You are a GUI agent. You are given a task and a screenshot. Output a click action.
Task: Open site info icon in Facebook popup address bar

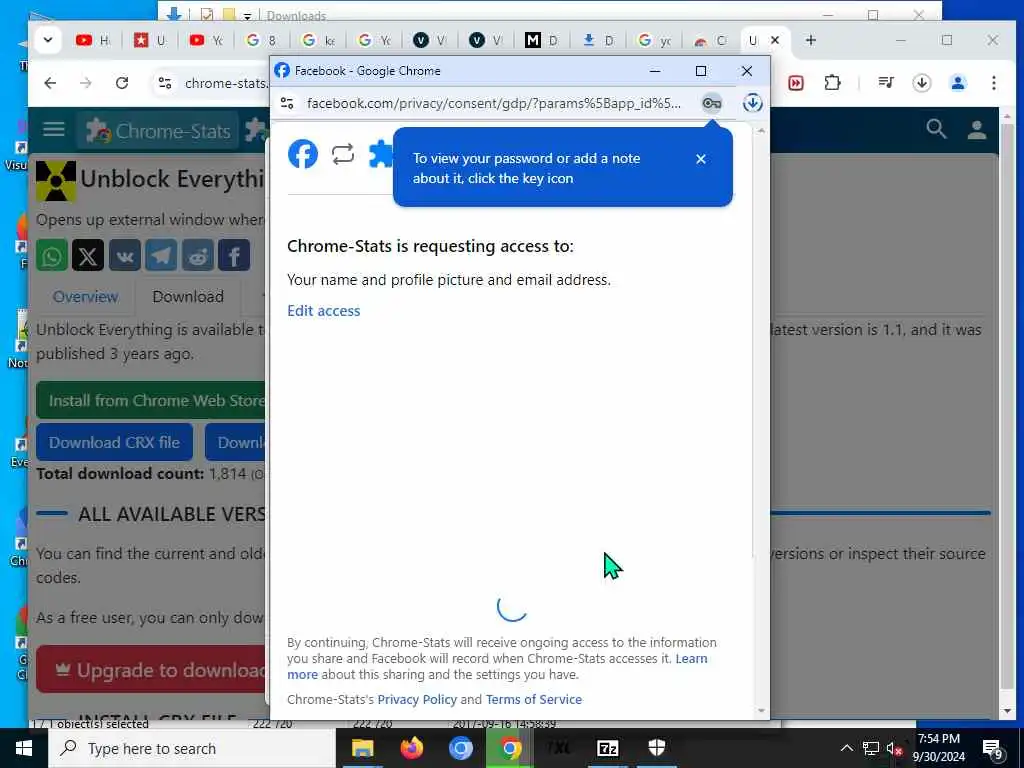(287, 103)
